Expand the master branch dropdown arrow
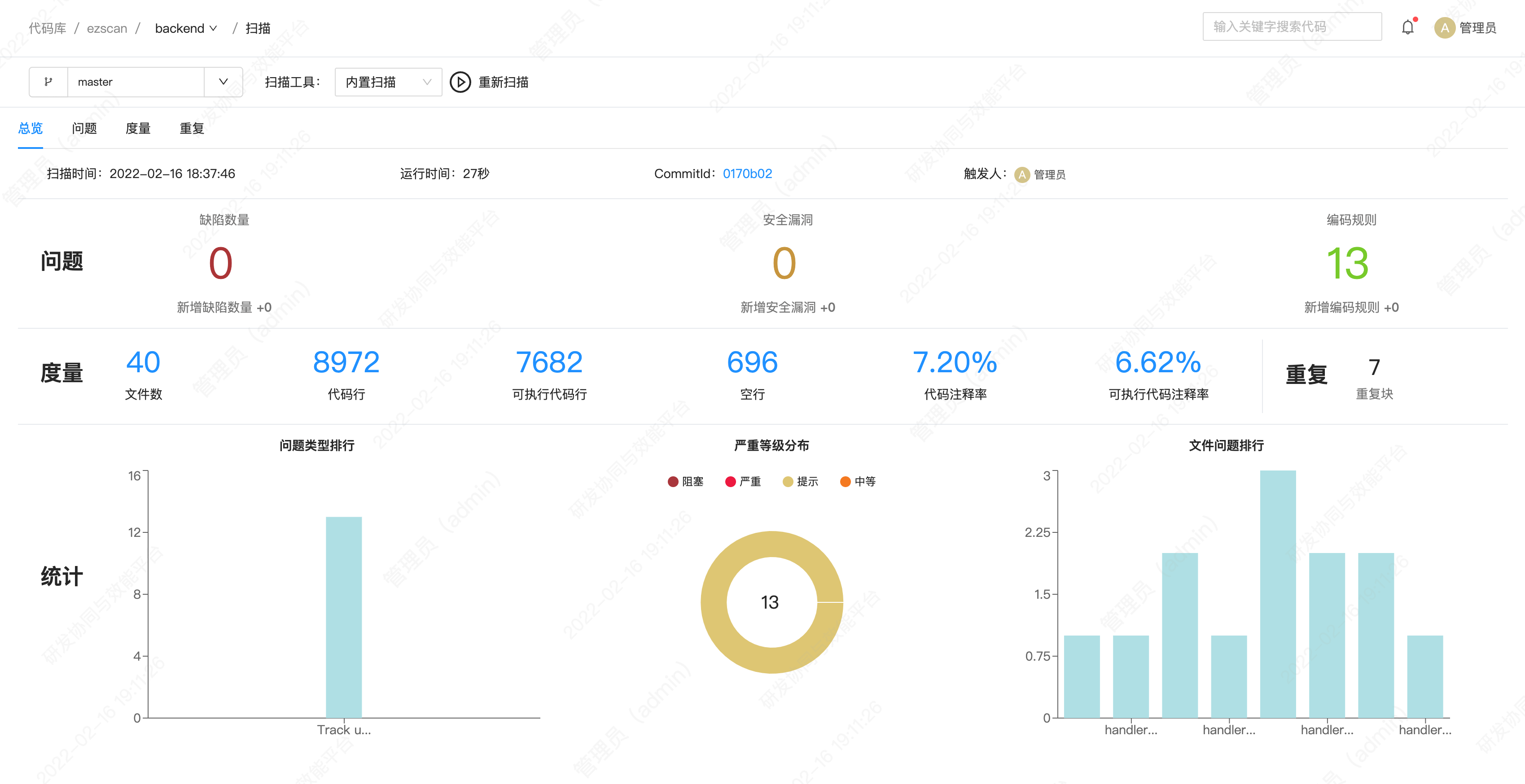 pyautogui.click(x=223, y=82)
